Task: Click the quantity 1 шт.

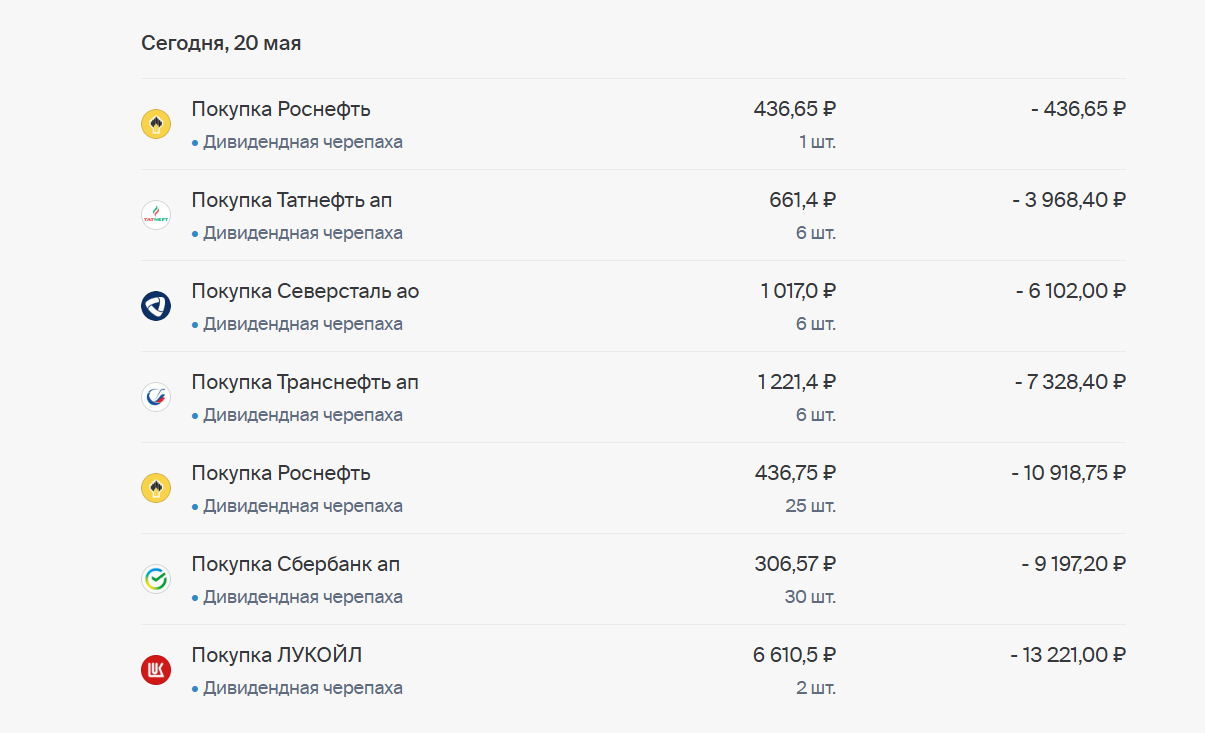Action: 818,142
